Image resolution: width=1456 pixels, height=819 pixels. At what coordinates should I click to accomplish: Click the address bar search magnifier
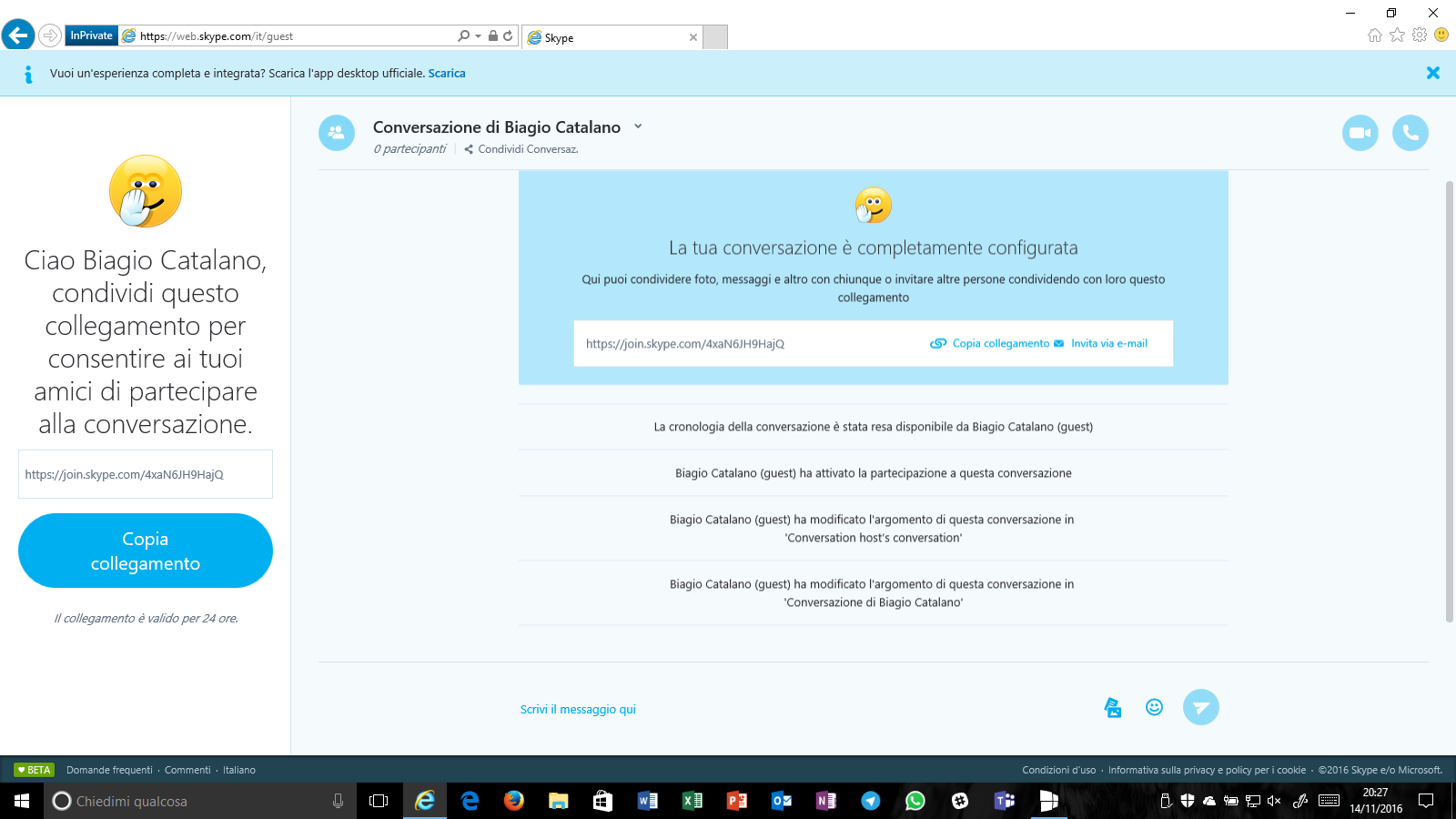tap(463, 35)
